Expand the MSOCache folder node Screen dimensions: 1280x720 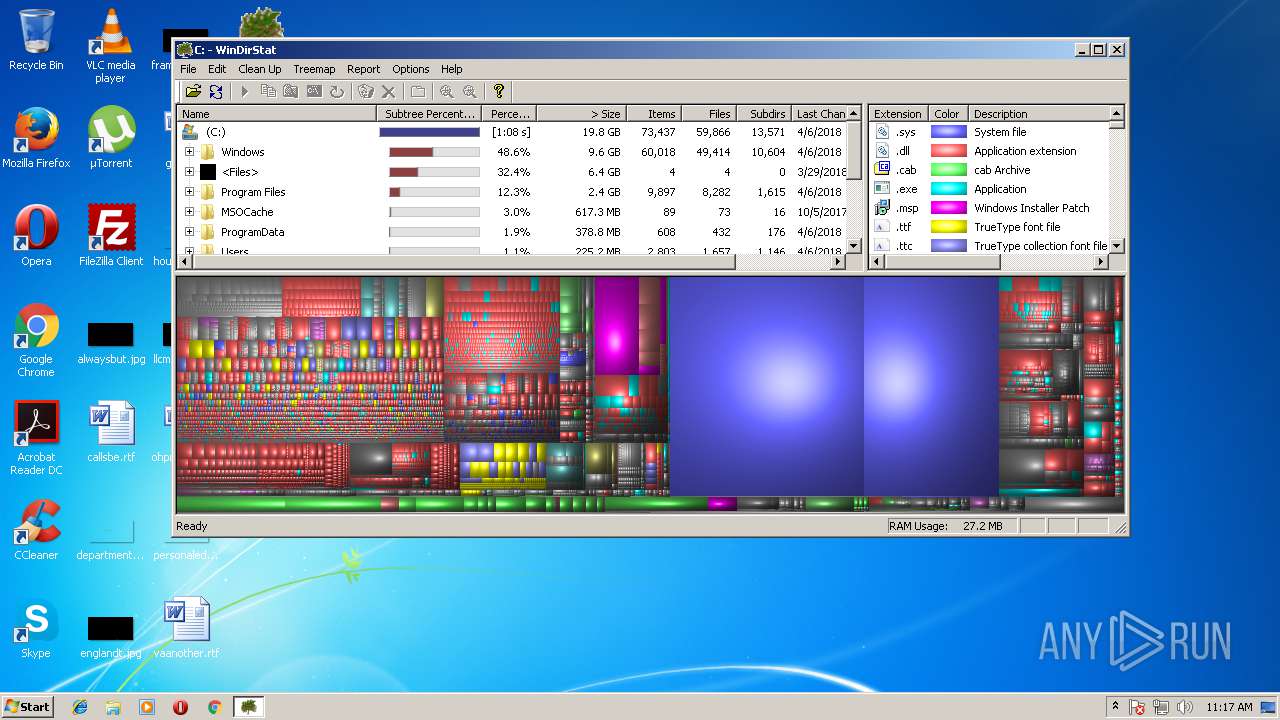[189, 212]
